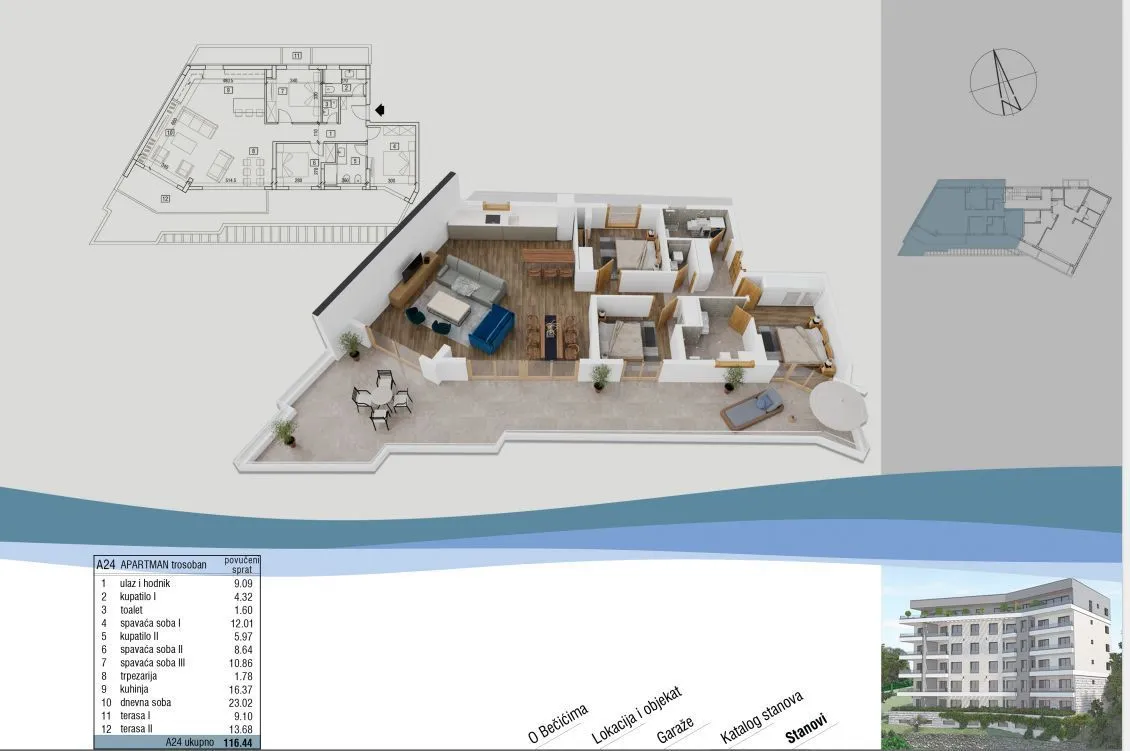Open the 'O Bečićima' tab
This screenshot has width=1130, height=751.
point(559,724)
